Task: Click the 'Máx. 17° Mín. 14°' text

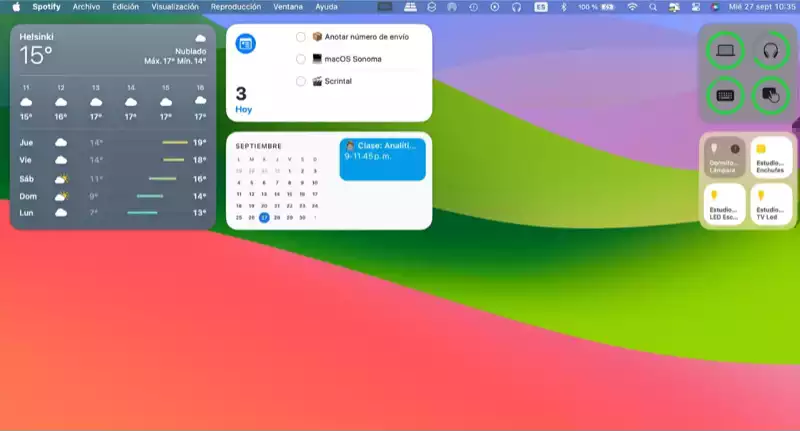Action: (175, 61)
